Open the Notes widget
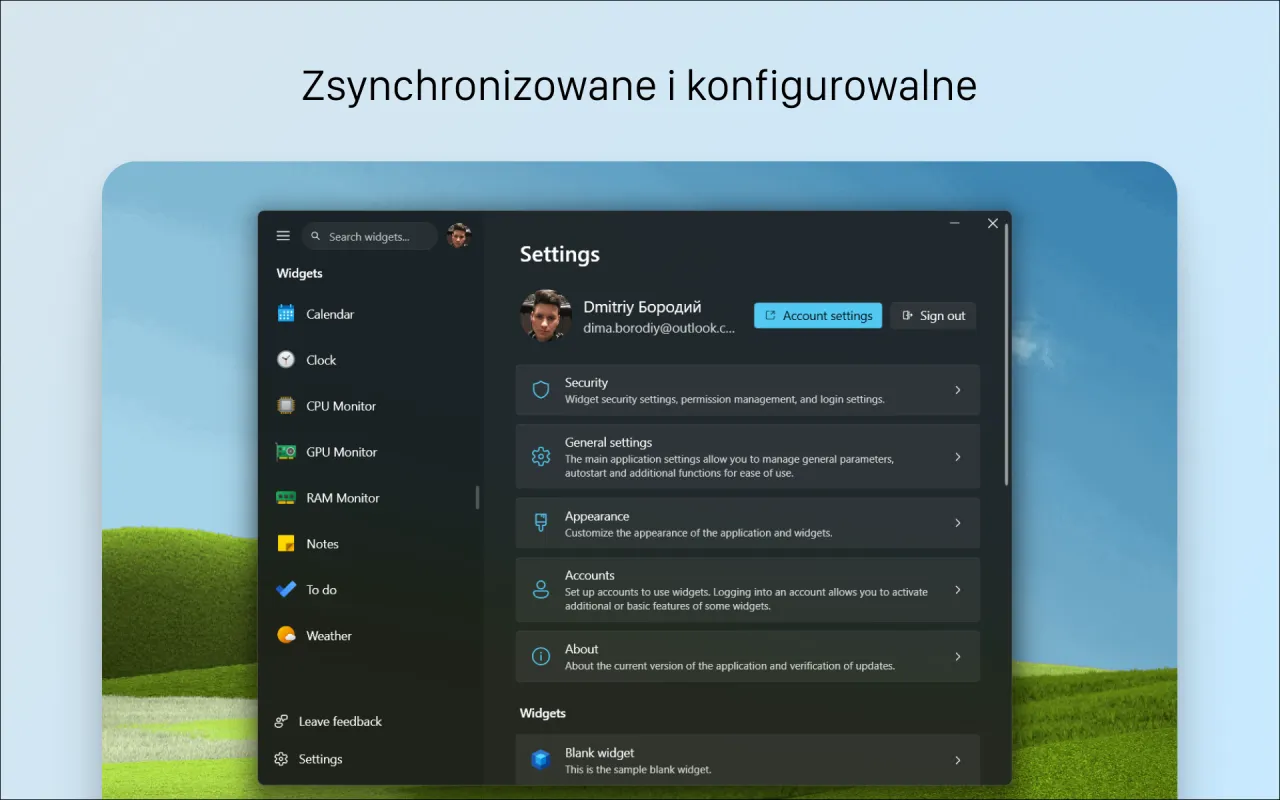This screenshot has height=800, width=1280. pos(324,543)
